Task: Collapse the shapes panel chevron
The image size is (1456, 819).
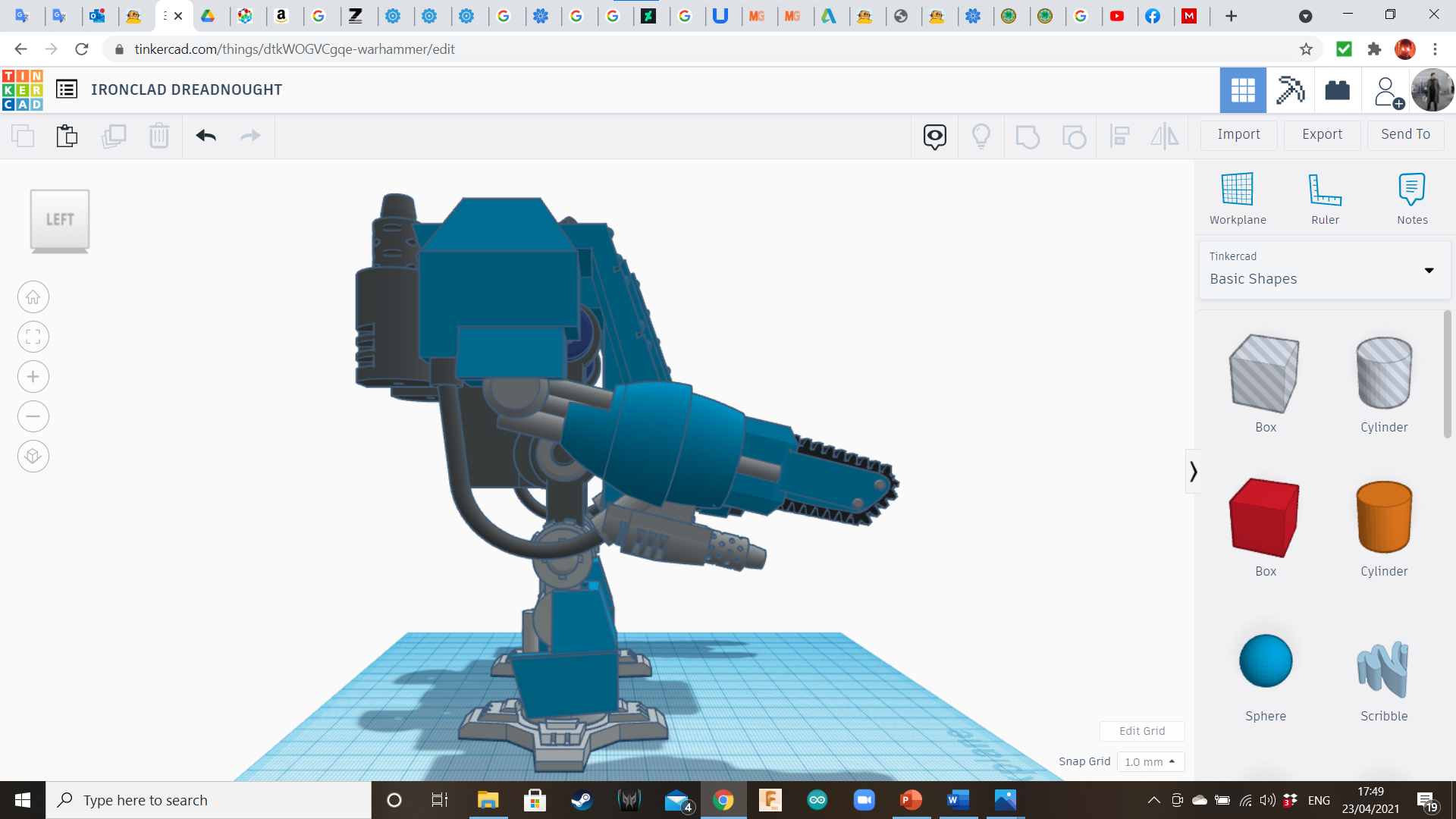Action: click(1193, 472)
